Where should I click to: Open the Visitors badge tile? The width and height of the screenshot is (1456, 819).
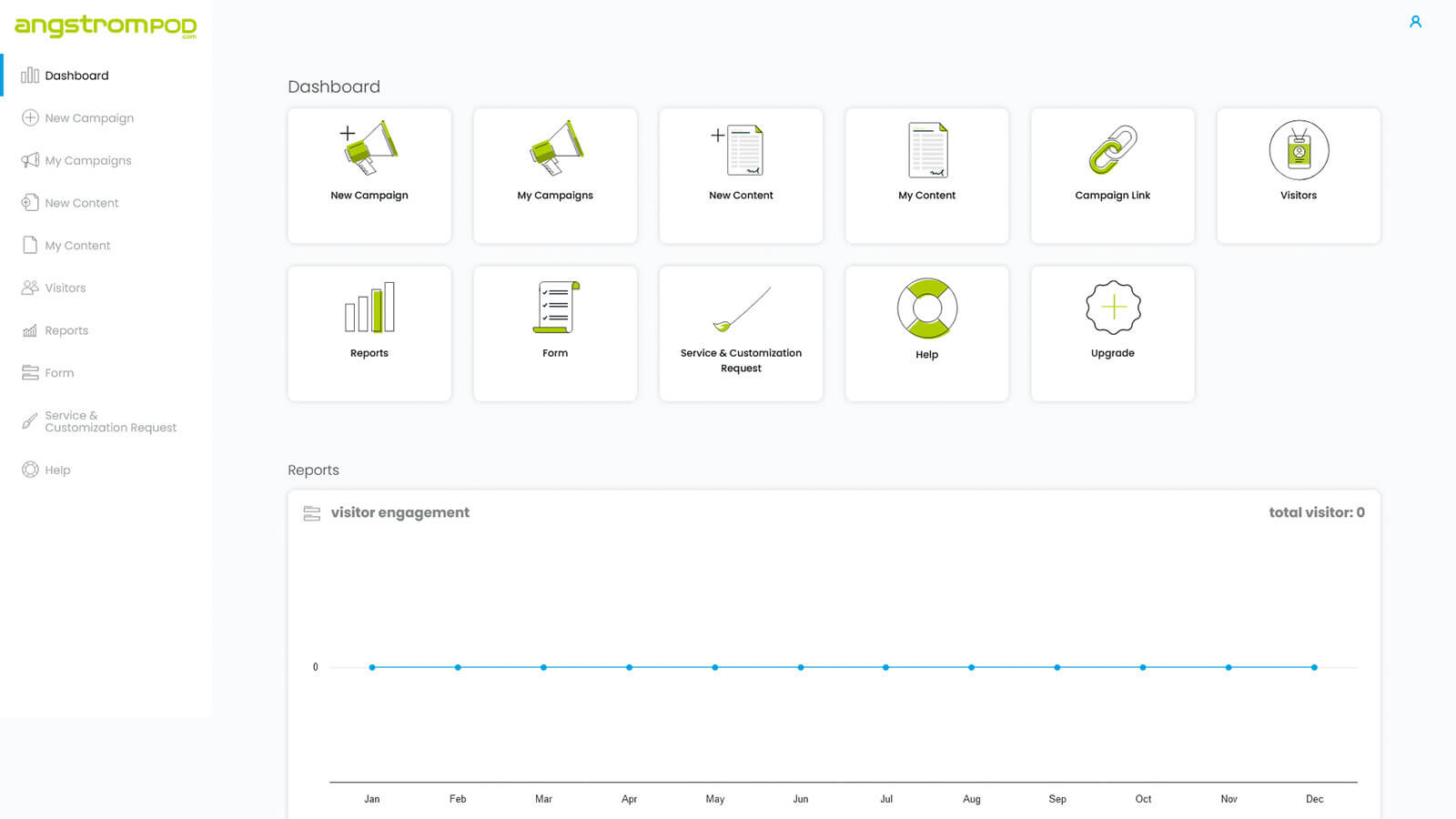pyautogui.click(x=1298, y=175)
